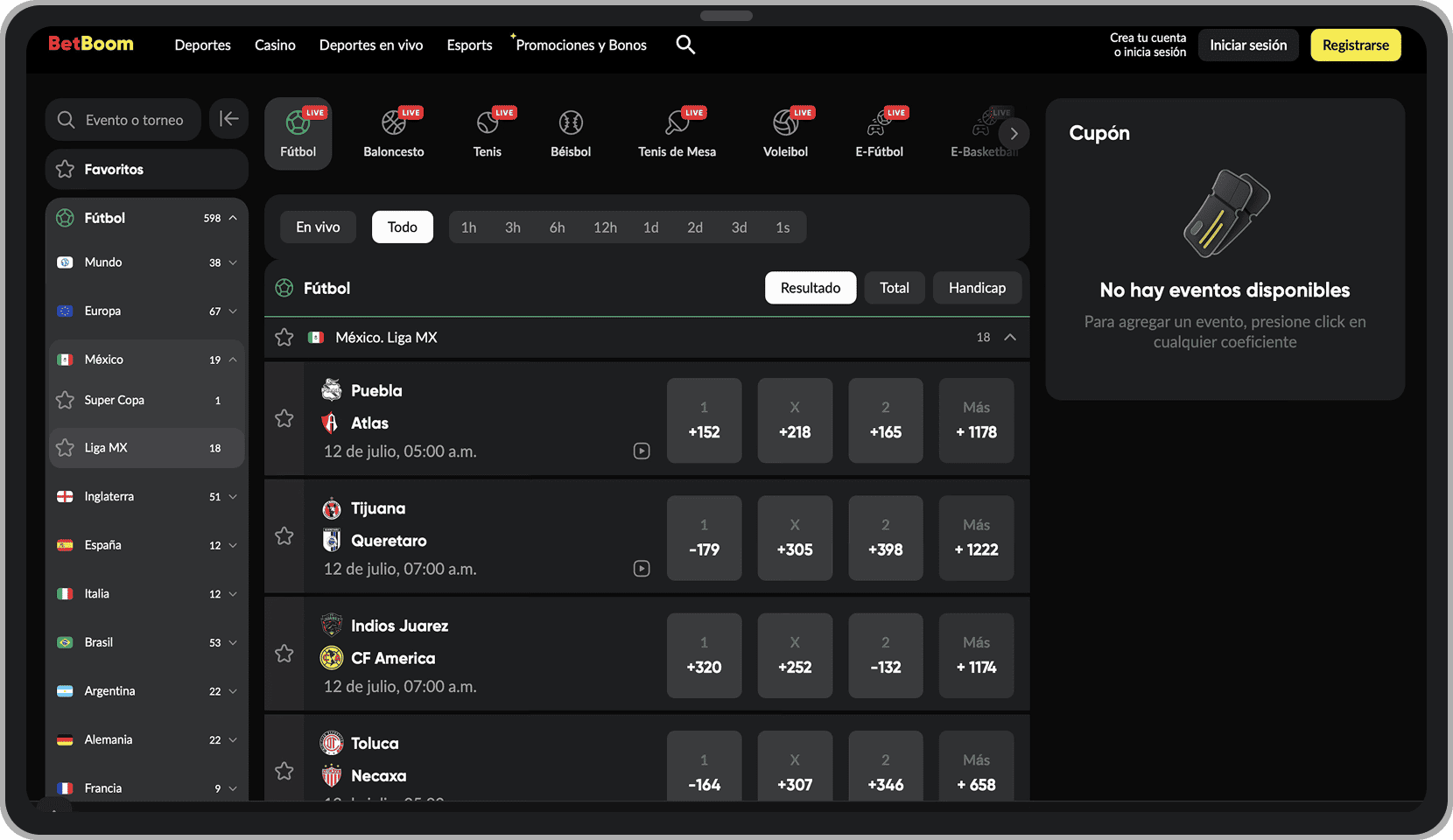The image size is (1453, 840).
Task: Expand Inglaterra in the sidebar
Action: (233, 497)
